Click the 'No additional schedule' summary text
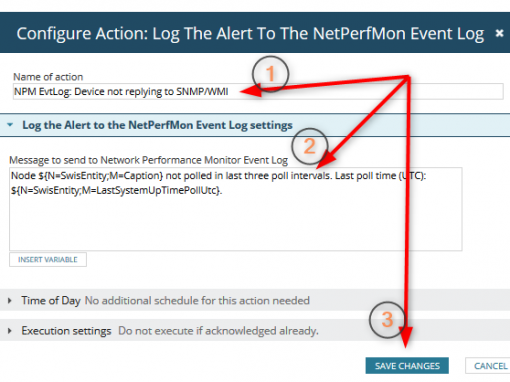 [x=197, y=301]
